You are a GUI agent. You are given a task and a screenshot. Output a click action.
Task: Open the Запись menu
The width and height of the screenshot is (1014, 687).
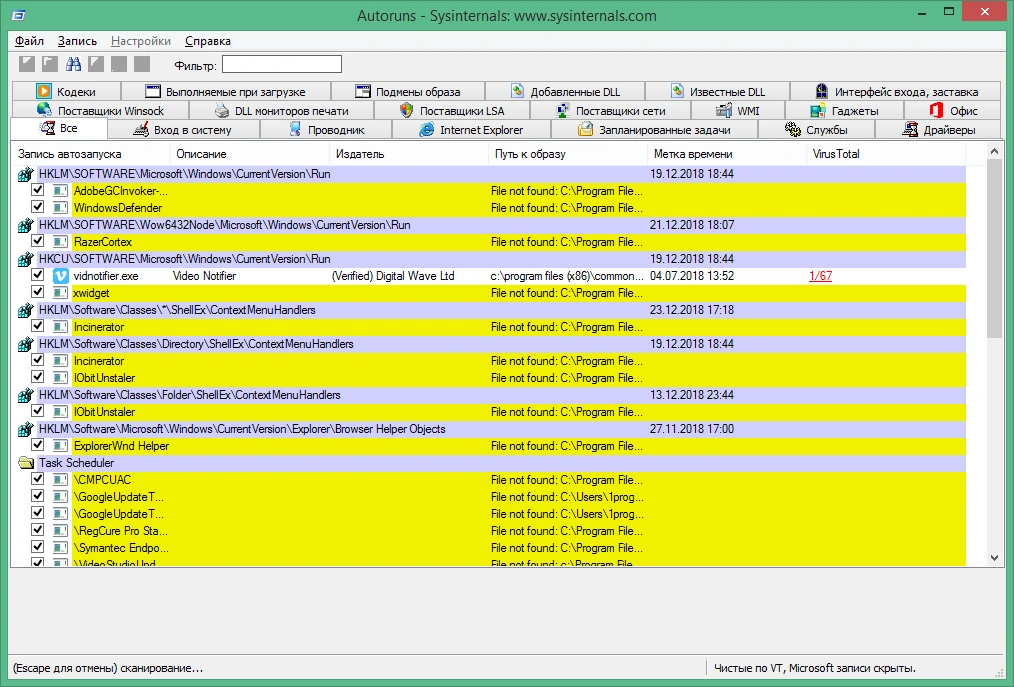(x=77, y=41)
